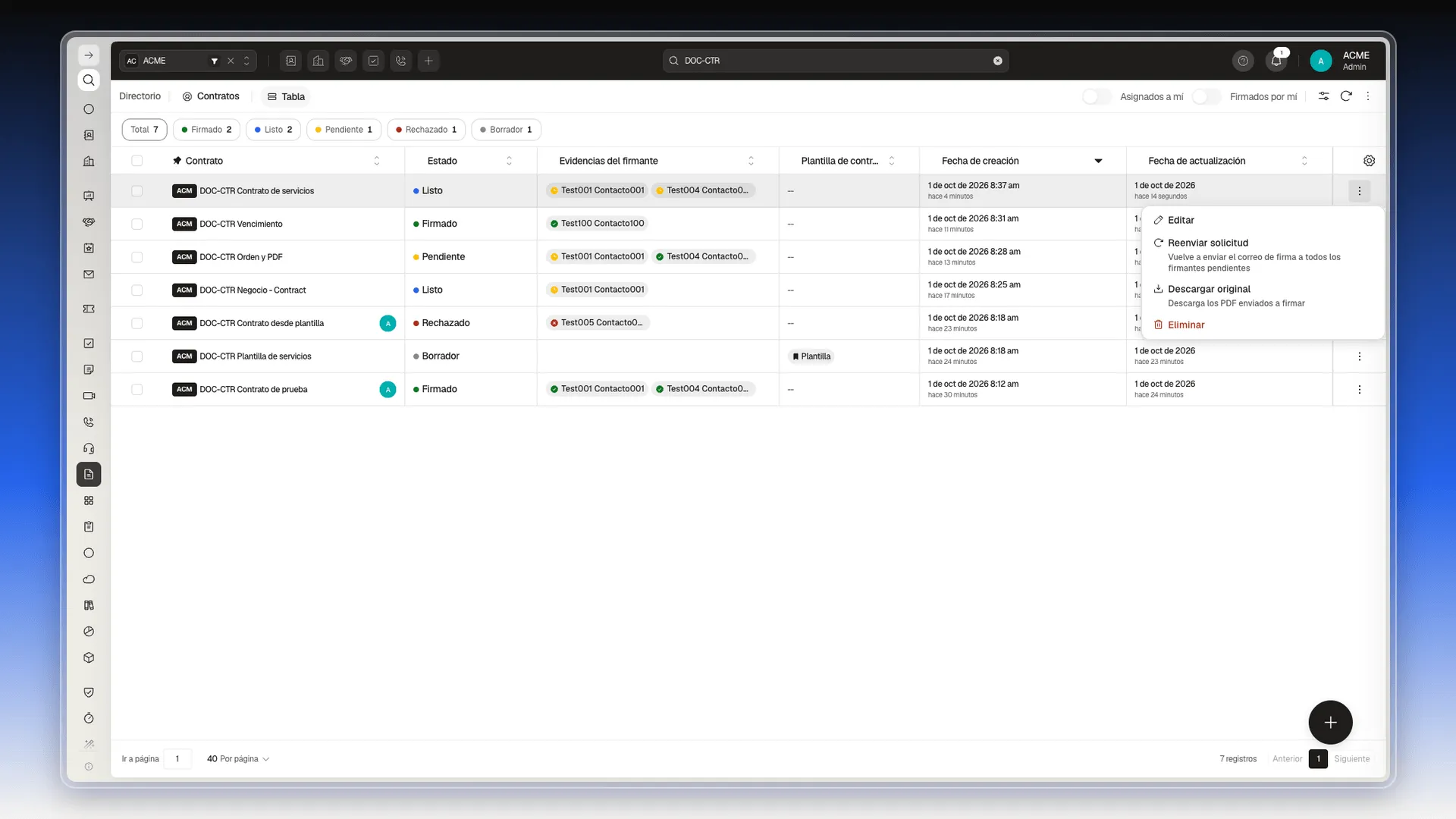Check the DOC-CTR Vencimiento row checkbox

coord(136,224)
